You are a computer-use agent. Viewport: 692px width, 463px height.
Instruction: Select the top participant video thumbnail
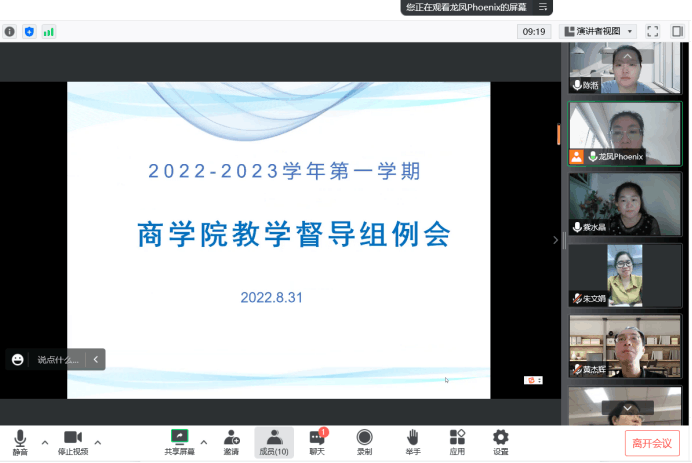pos(624,68)
